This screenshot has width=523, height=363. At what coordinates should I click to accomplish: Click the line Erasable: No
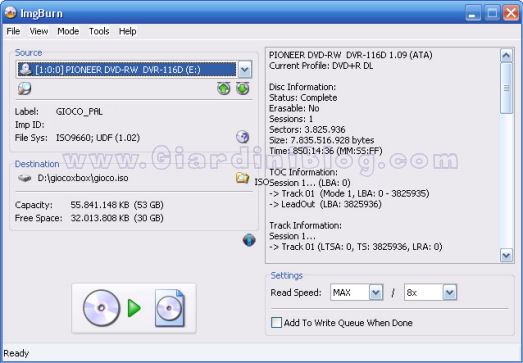tap(294, 108)
